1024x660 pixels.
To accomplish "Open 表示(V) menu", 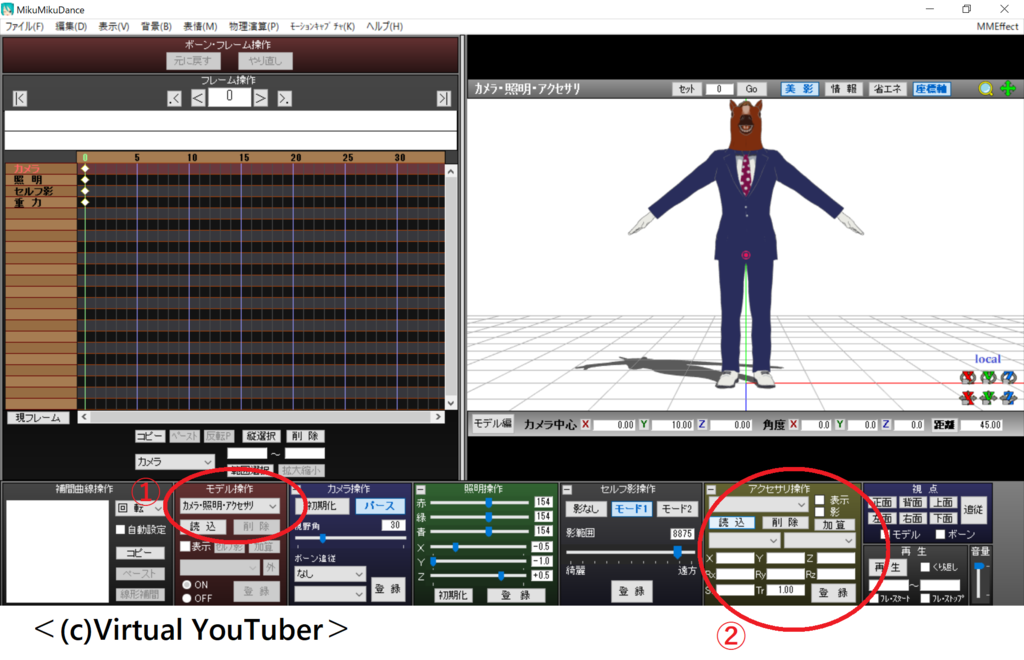I will 114,26.
